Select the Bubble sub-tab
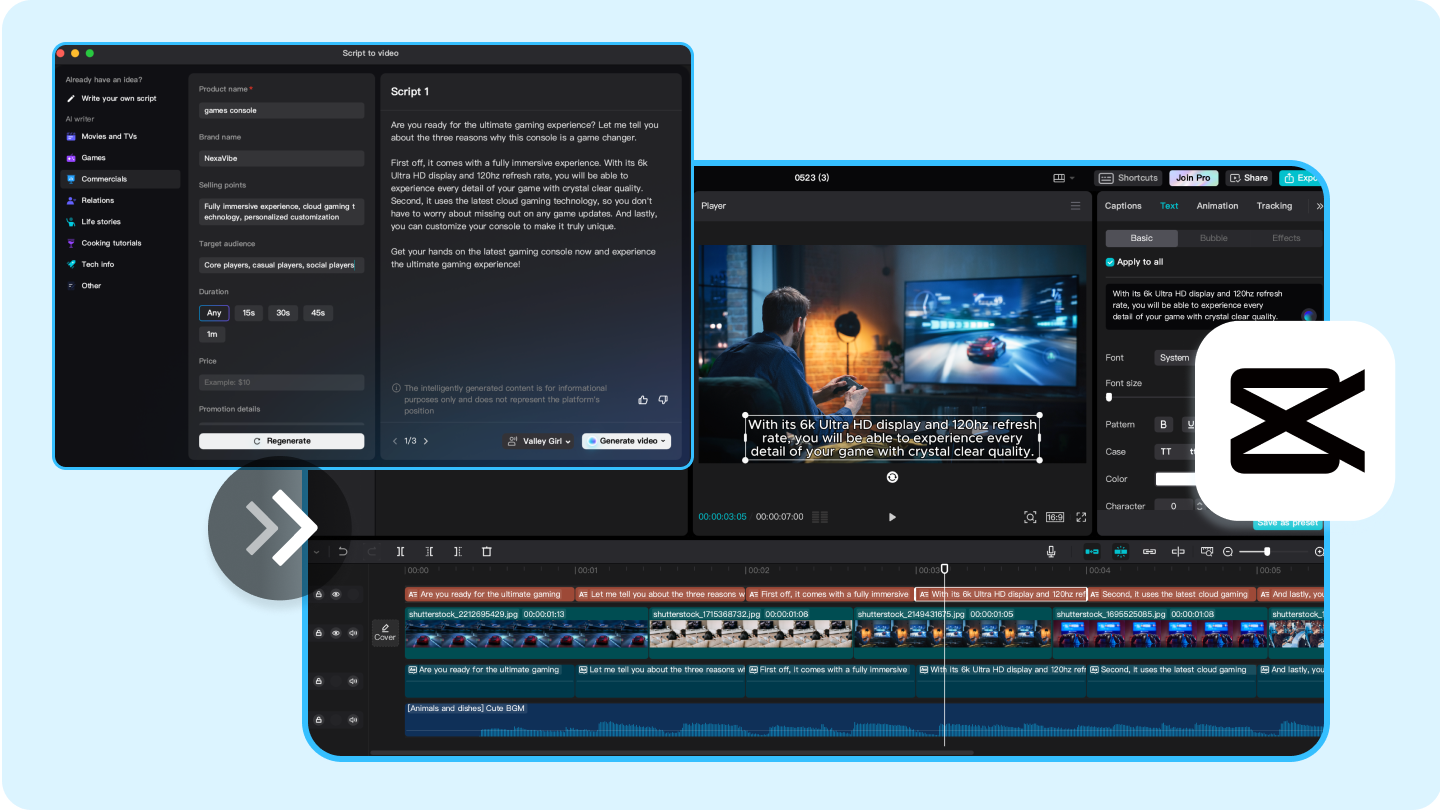 (x=1213, y=238)
